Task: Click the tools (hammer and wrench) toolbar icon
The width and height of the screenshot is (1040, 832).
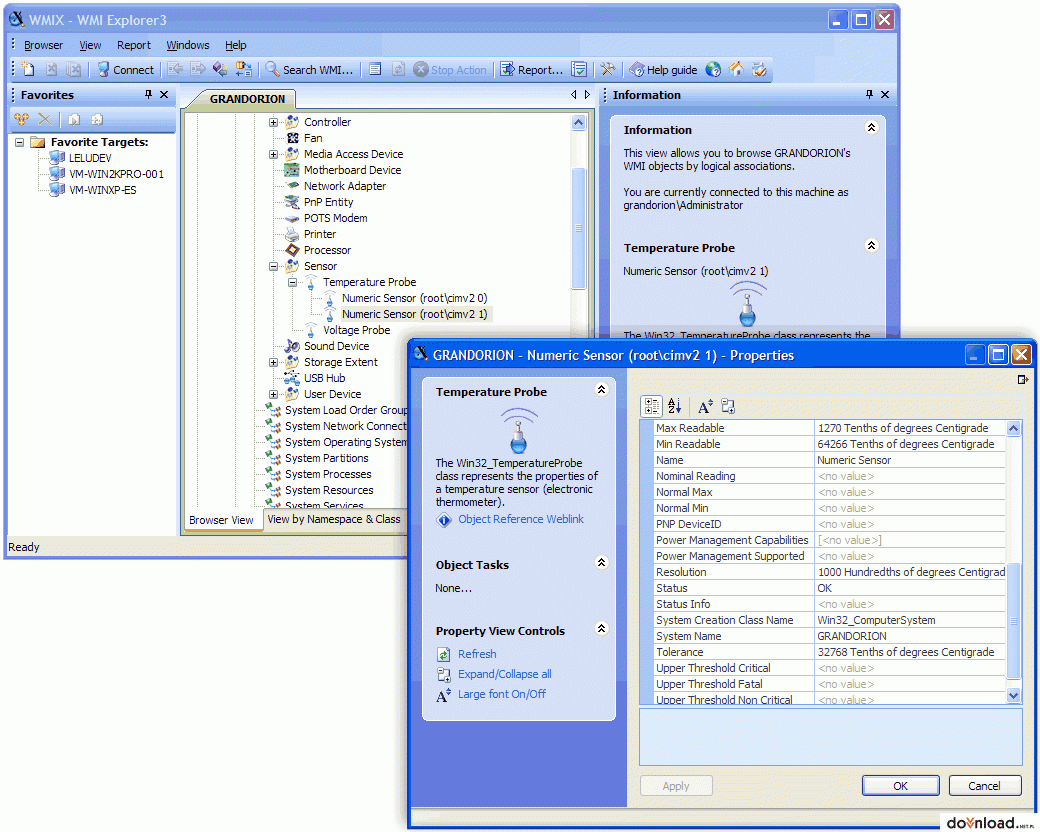Action: (x=608, y=69)
